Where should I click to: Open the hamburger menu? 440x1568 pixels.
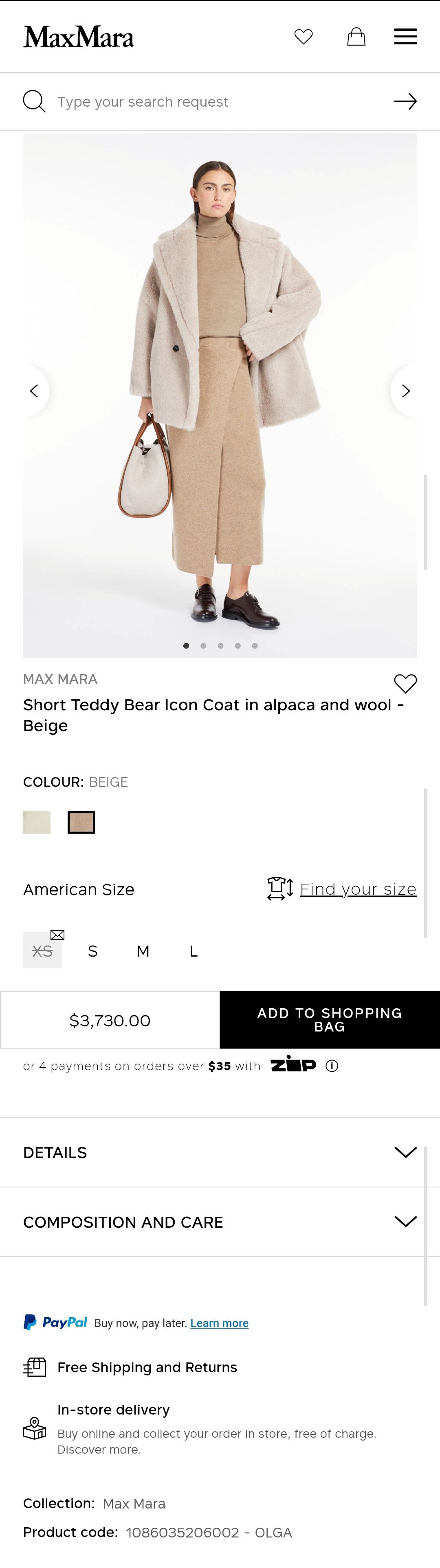(x=405, y=37)
